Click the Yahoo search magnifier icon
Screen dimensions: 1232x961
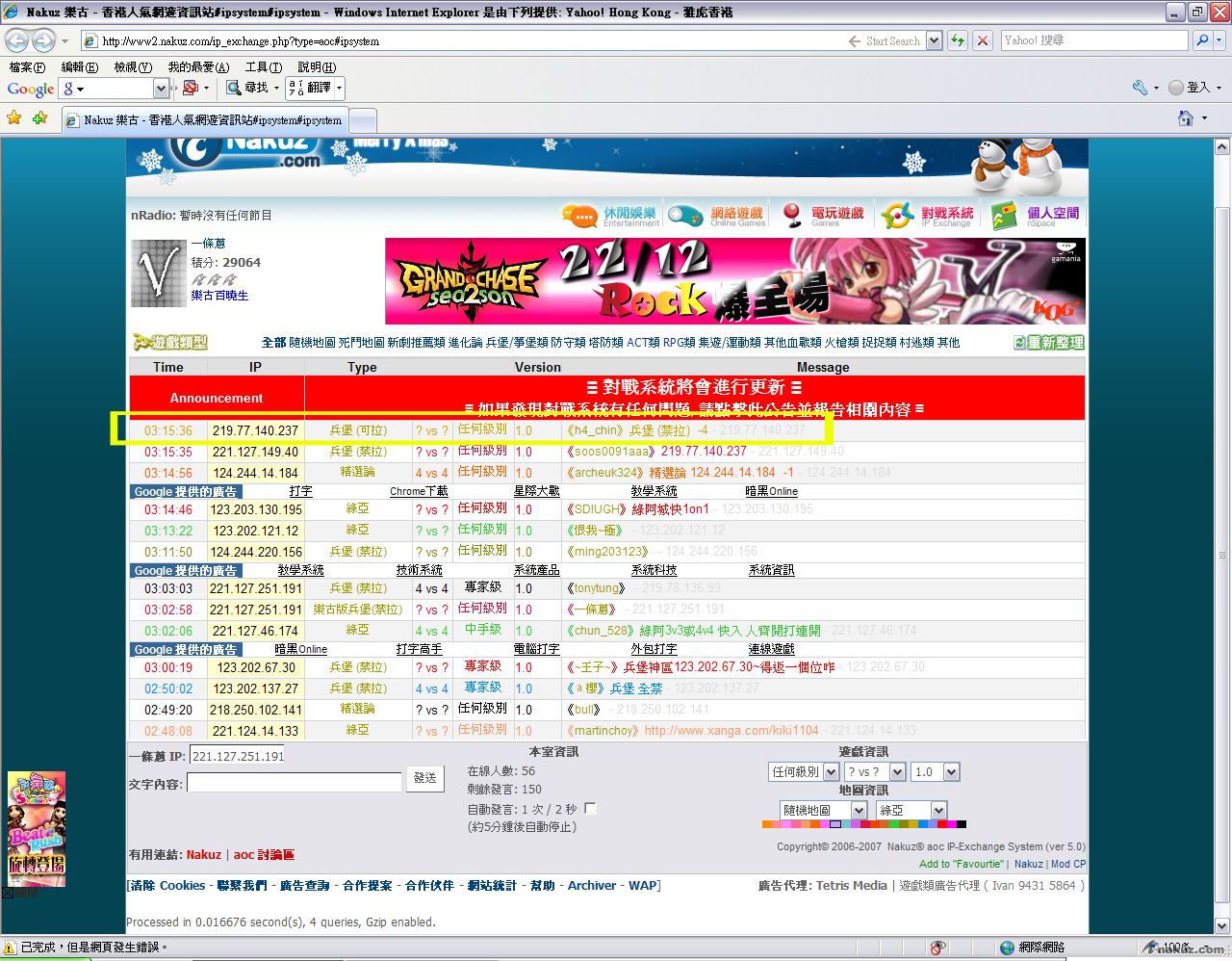1202,40
